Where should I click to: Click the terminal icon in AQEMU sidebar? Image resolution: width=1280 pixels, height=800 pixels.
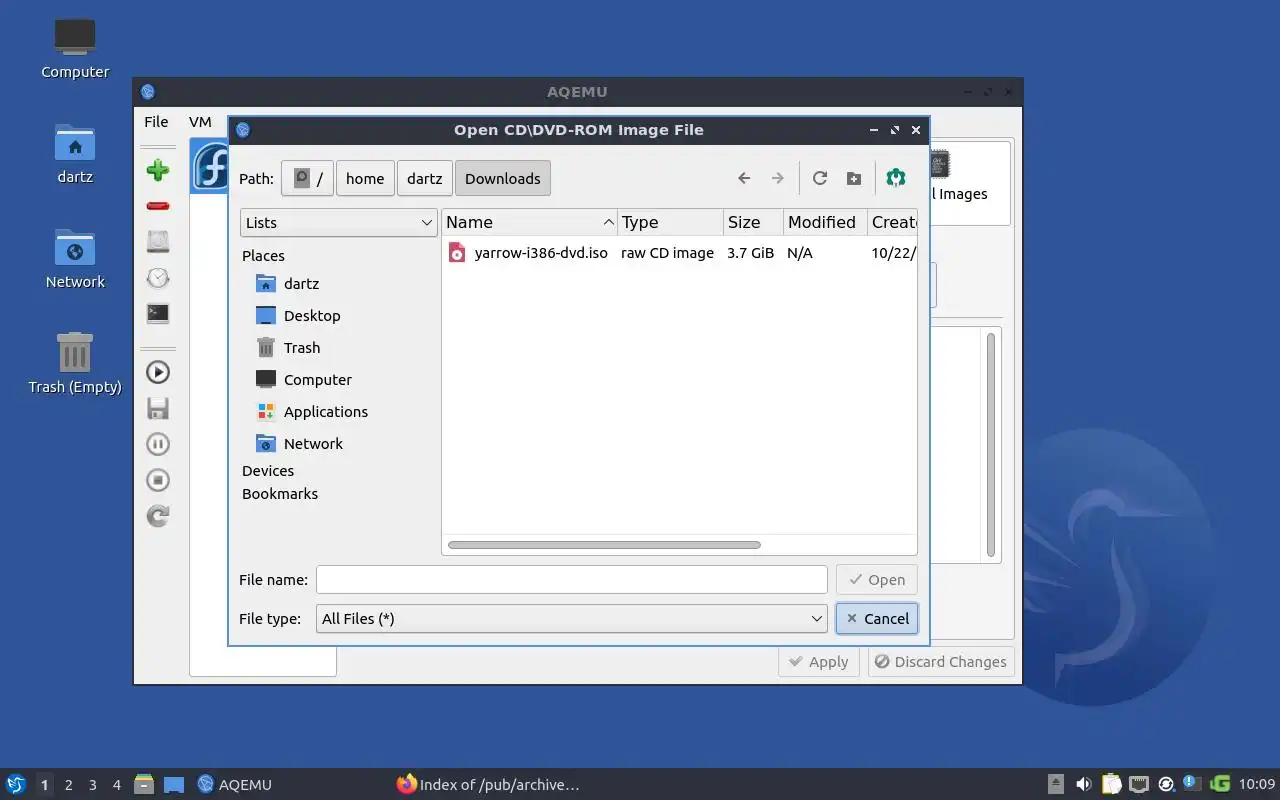click(158, 313)
